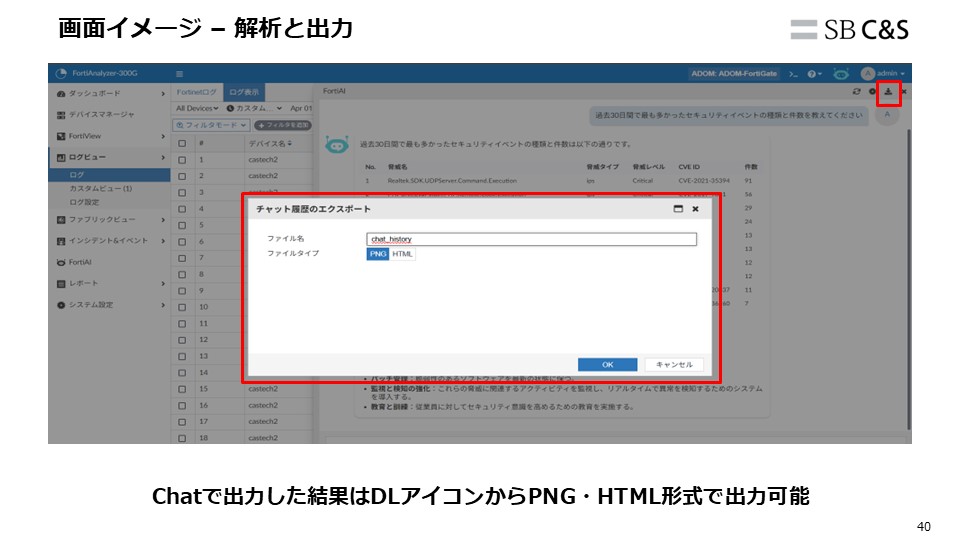
Task: Click the chat export download icon
Action: (x=888, y=93)
